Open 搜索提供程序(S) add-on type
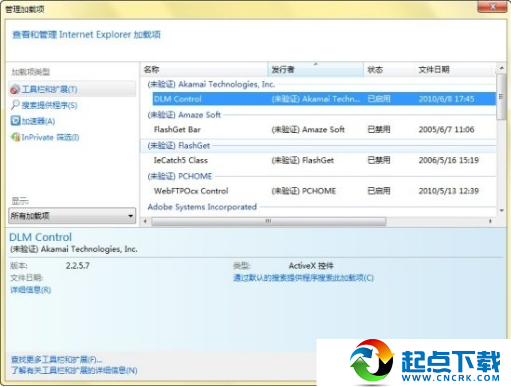The image size is (511, 387). [x=49, y=105]
